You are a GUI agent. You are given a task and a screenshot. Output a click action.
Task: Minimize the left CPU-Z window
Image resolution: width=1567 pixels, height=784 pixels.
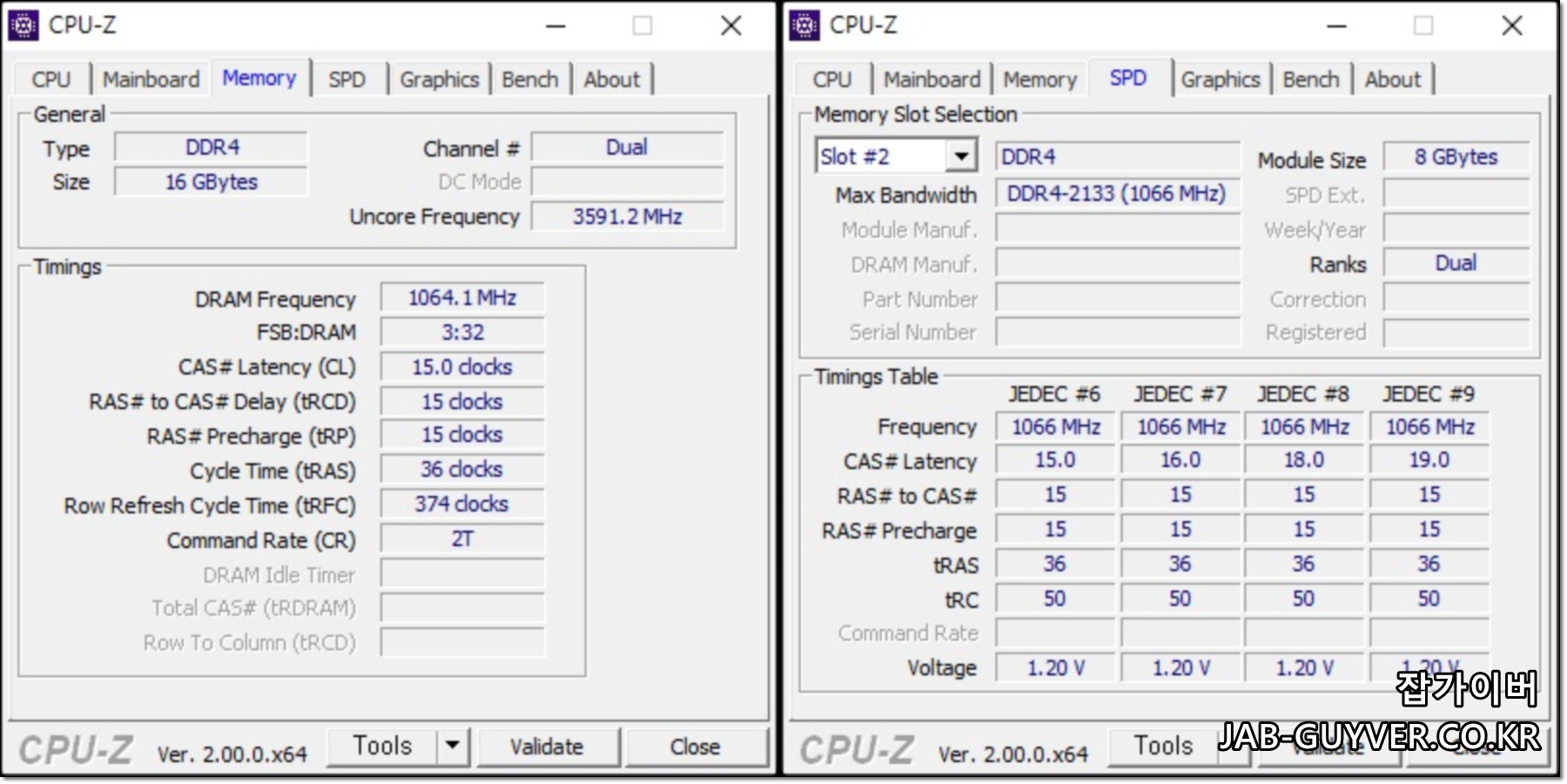[x=556, y=26]
